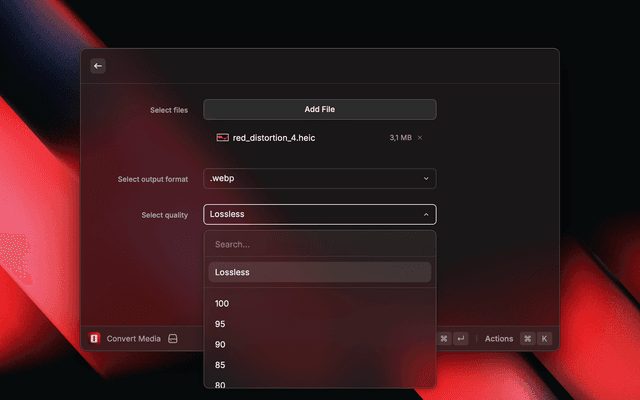
Task: Open the Actions menu
Action: pyautogui.click(x=499, y=339)
